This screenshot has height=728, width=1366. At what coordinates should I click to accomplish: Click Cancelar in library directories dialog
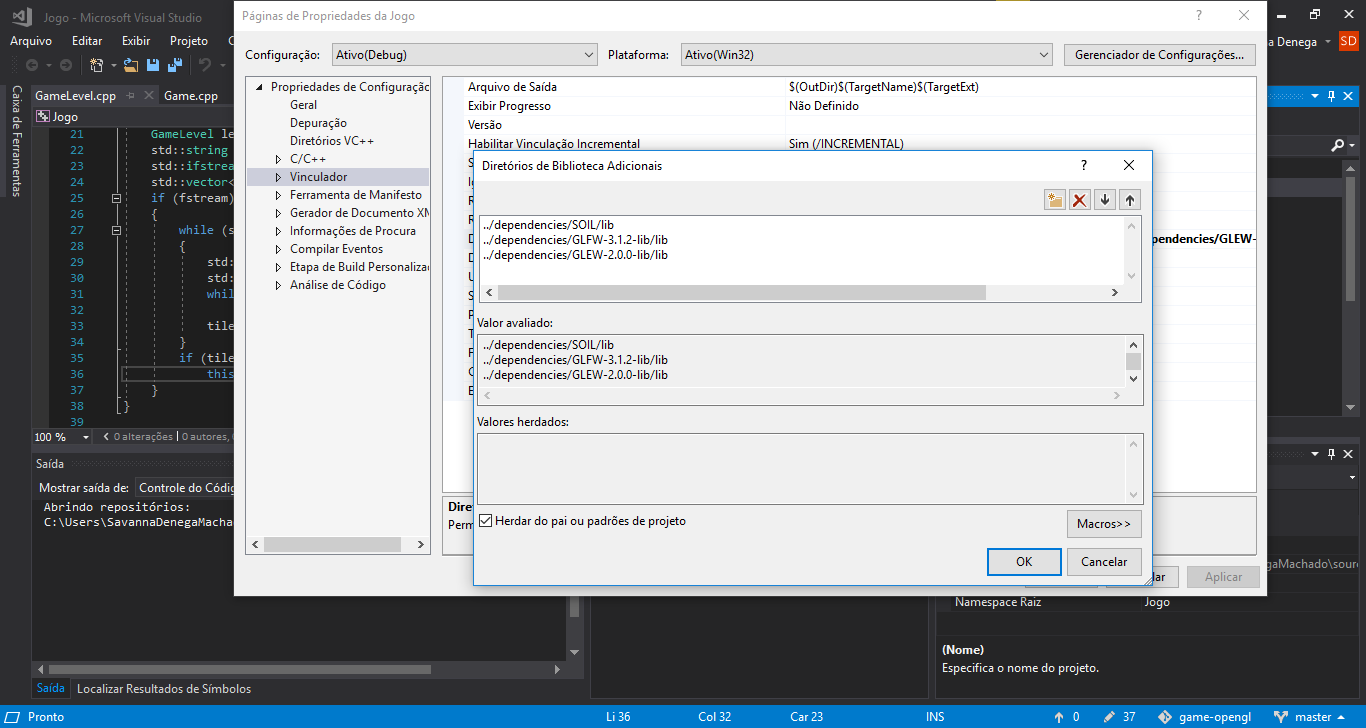pos(1104,562)
